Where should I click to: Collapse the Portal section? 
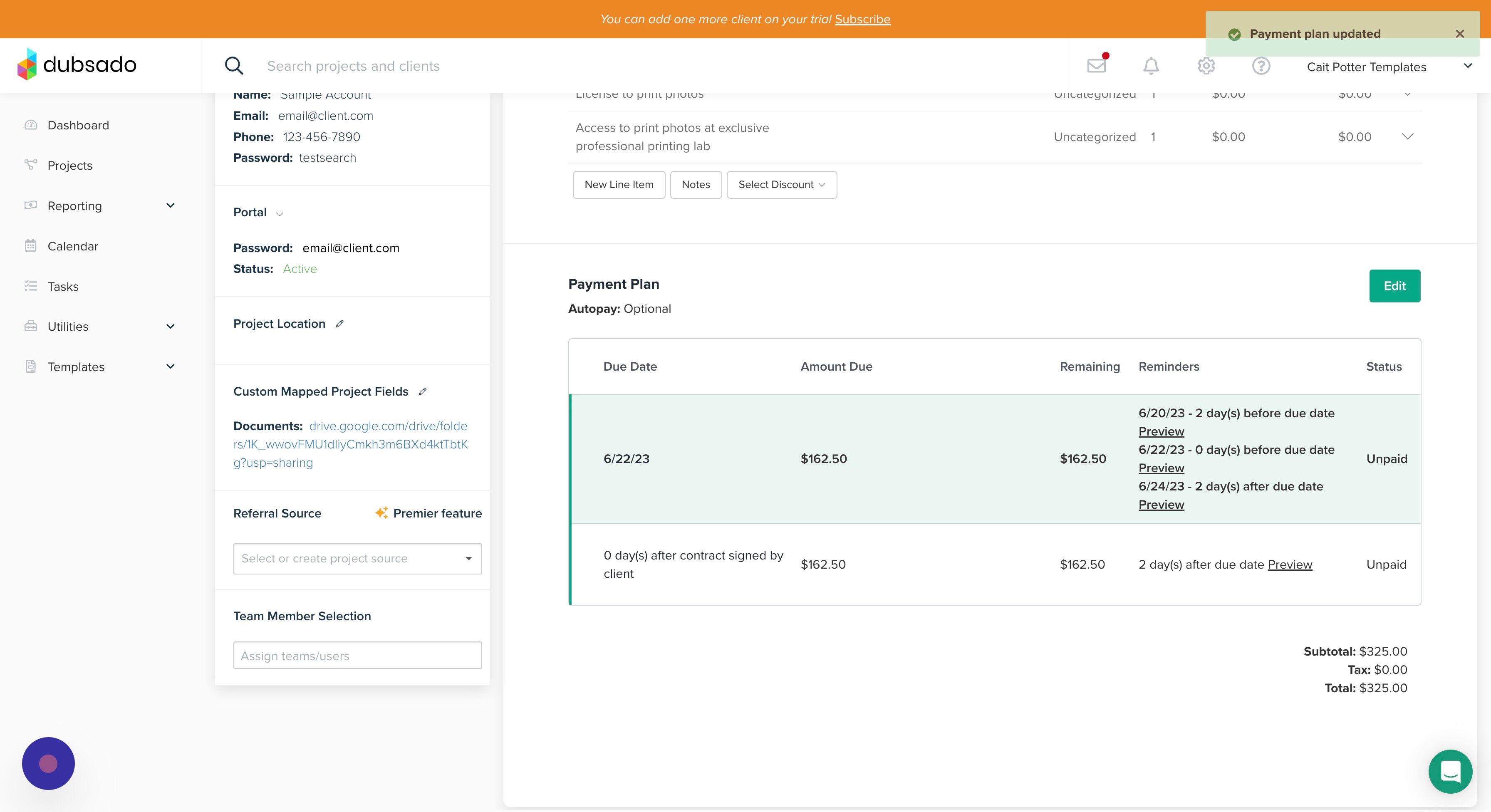(x=280, y=213)
